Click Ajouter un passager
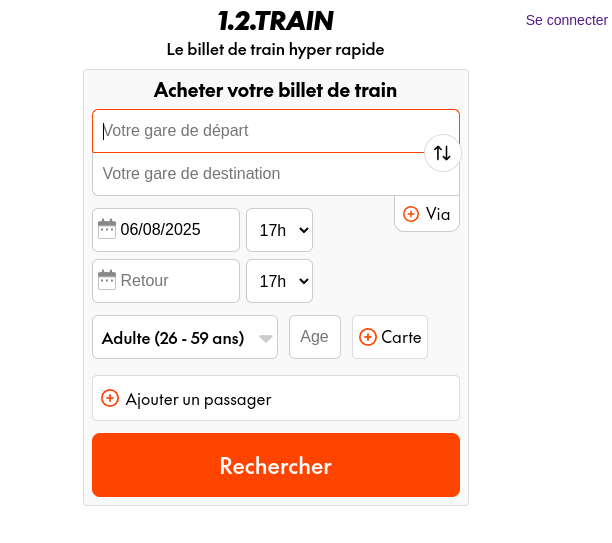 coord(198,399)
